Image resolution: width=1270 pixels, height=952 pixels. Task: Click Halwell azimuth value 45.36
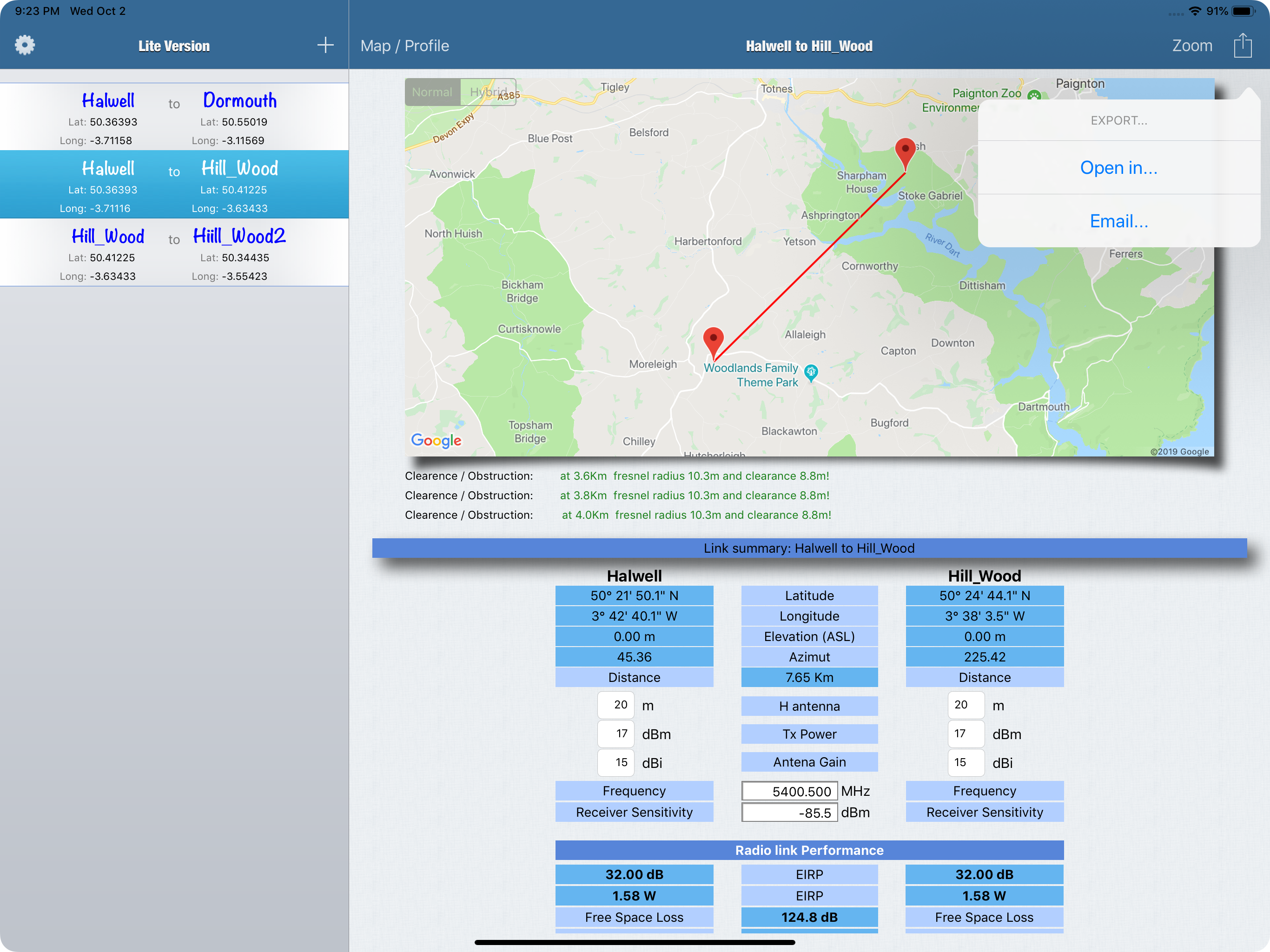tap(634, 657)
